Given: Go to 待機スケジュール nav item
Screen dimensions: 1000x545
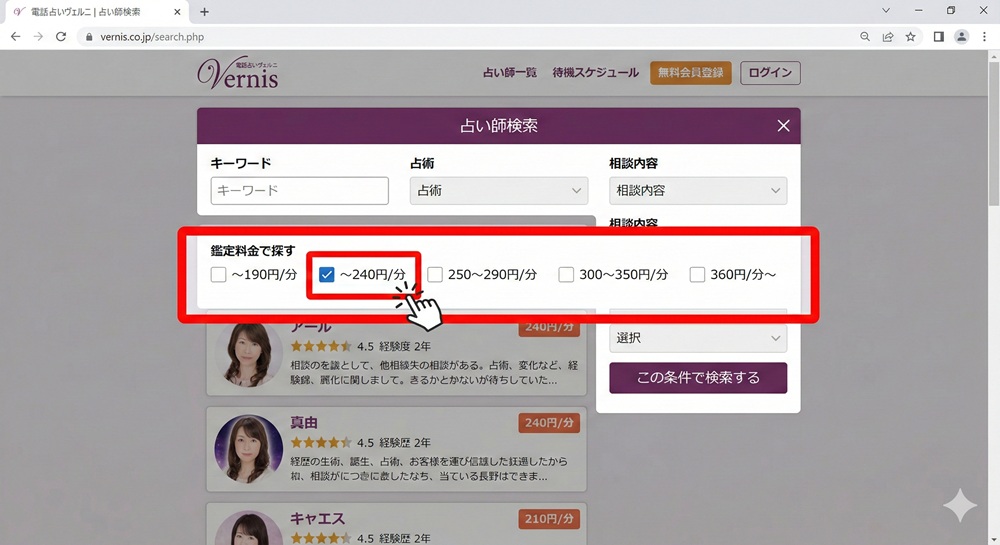Looking at the screenshot, I should [x=595, y=73].
